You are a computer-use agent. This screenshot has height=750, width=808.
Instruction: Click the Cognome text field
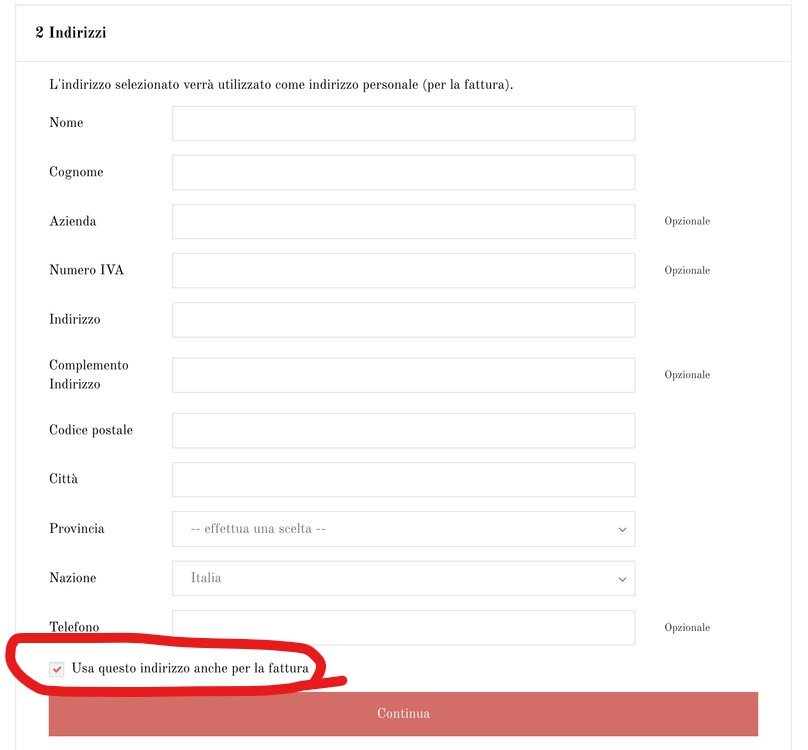[x=403, y=173]
